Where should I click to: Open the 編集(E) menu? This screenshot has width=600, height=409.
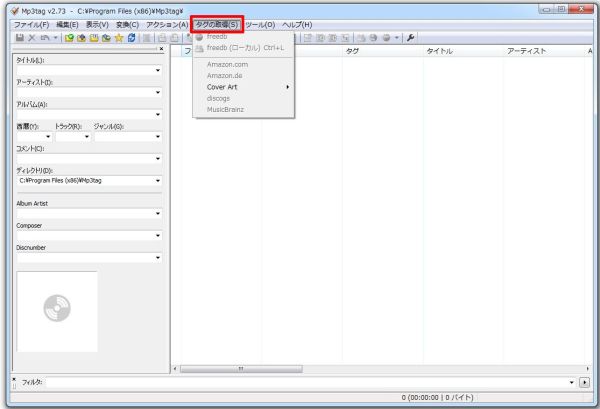coord(67,25)
